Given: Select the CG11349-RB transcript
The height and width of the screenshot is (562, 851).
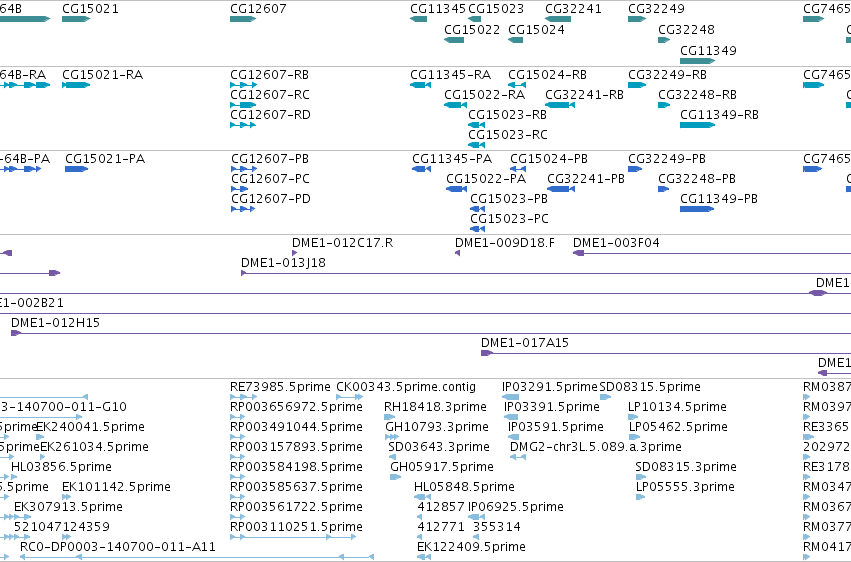Looking at the screenshot, I should 697,125.
